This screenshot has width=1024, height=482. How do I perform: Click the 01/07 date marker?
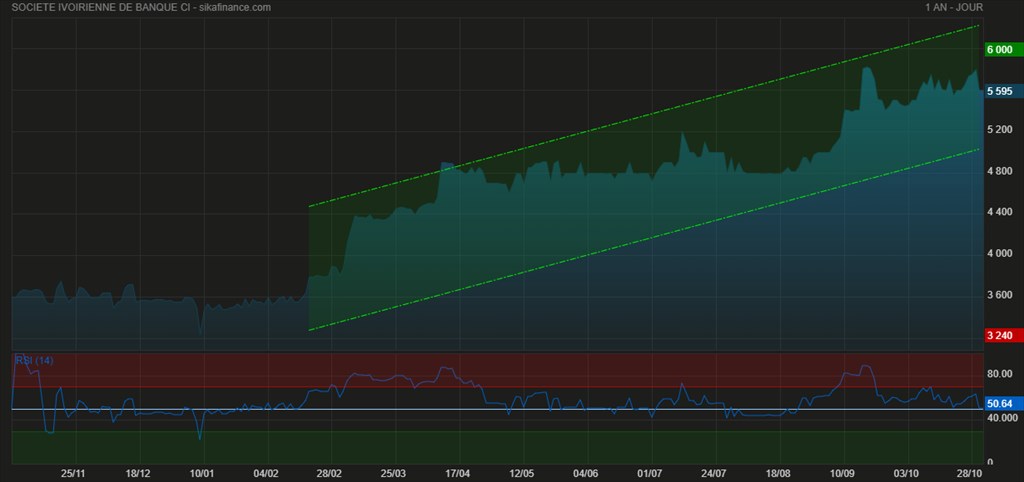[650, 472]
